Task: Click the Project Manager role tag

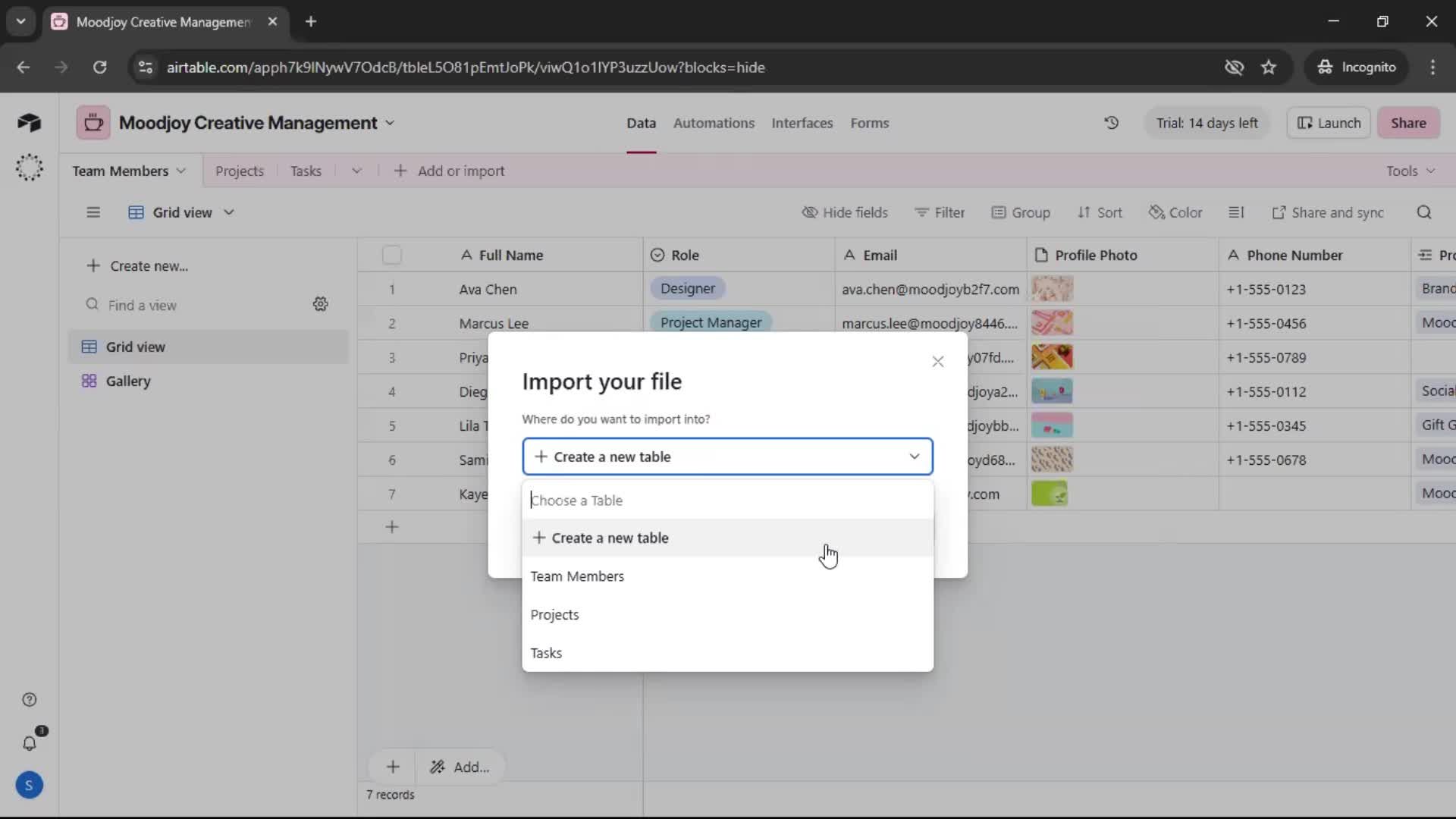Action: [x=711, y=322]
